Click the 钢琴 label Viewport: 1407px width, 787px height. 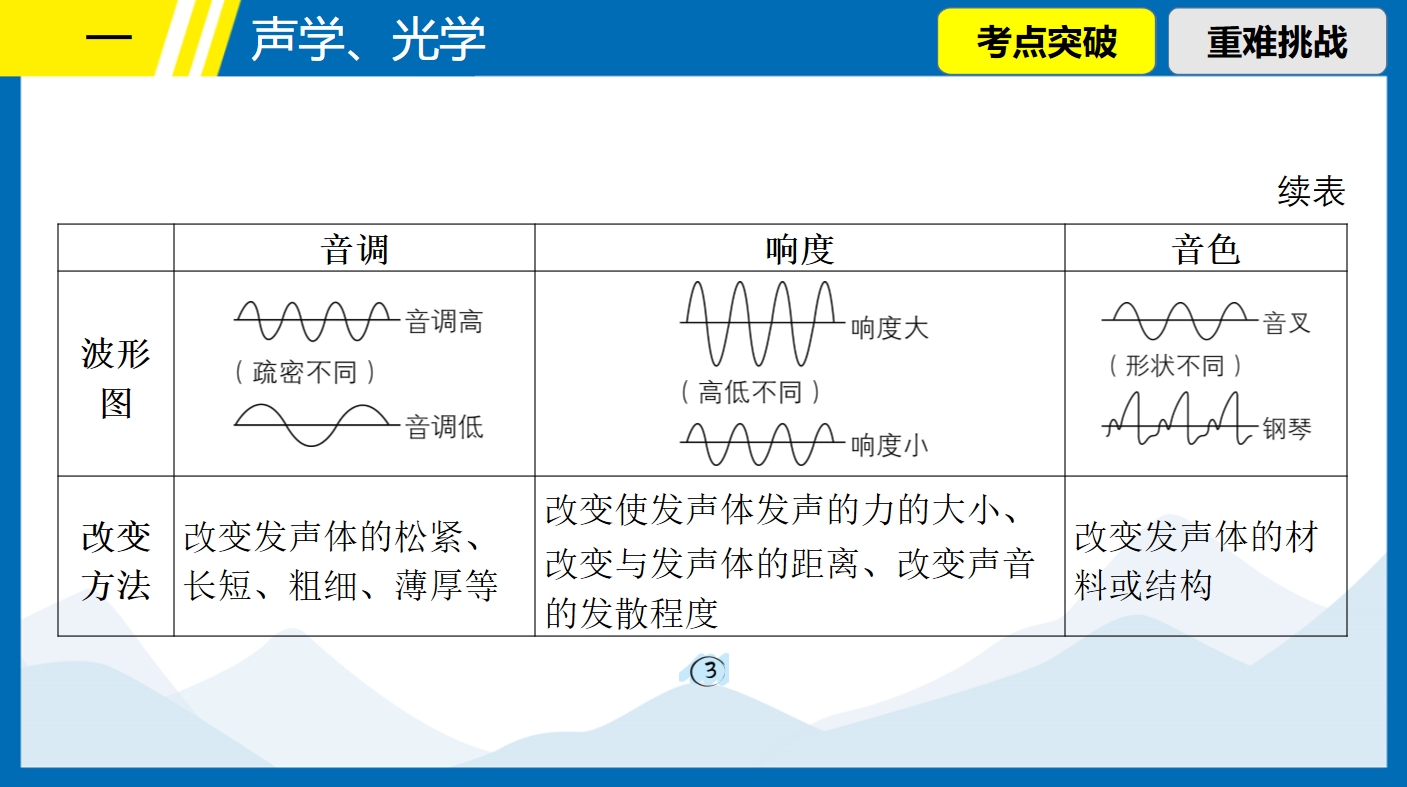point(1287,429)
